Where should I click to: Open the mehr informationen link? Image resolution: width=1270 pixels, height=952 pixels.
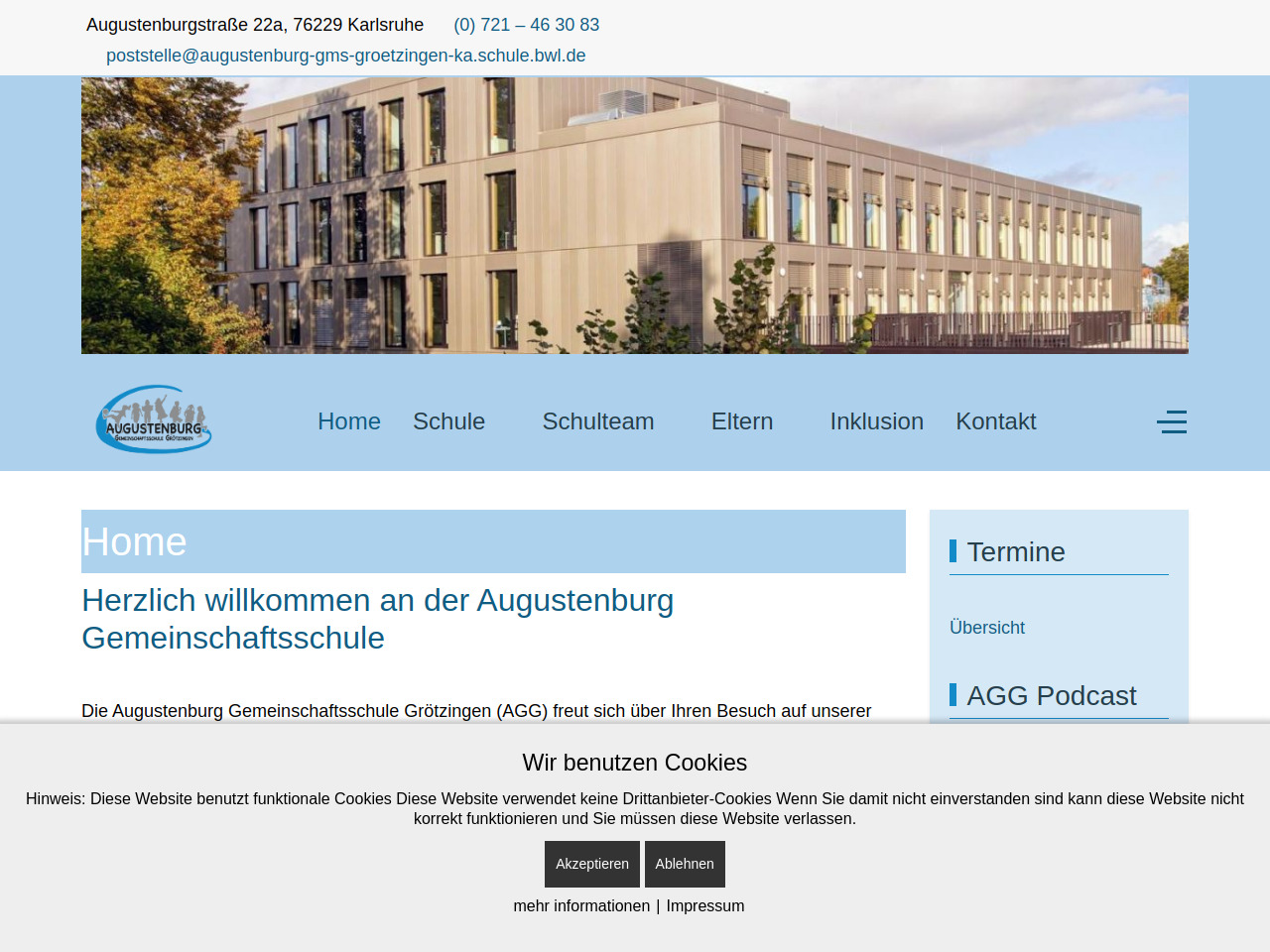pyautogui.click(x=581, y=905)
